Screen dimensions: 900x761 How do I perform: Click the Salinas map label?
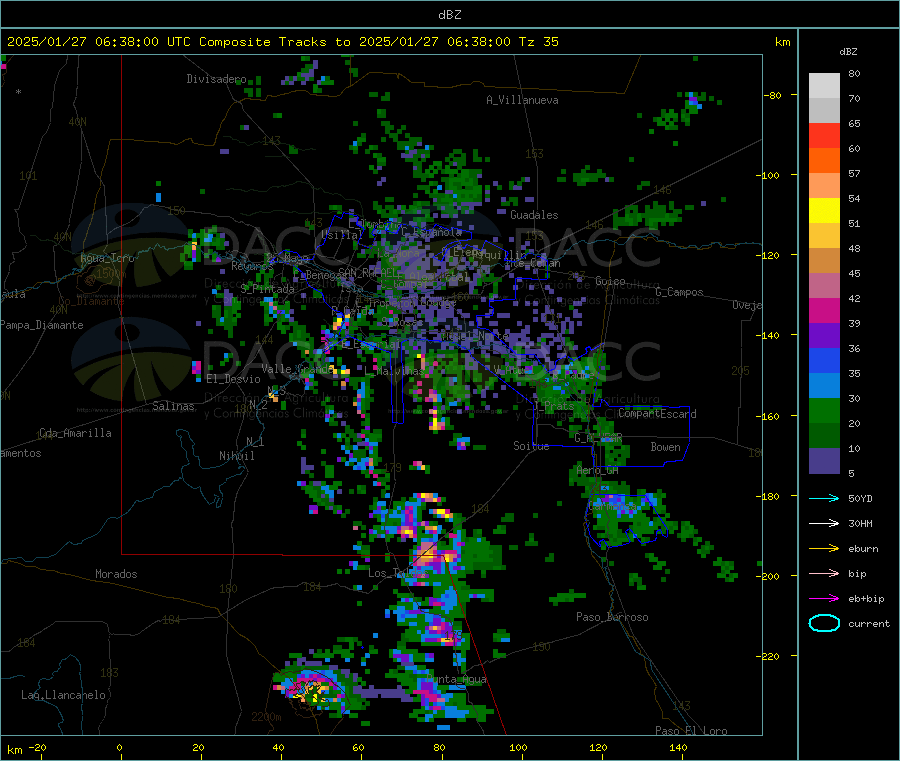(x=173, y=406)
